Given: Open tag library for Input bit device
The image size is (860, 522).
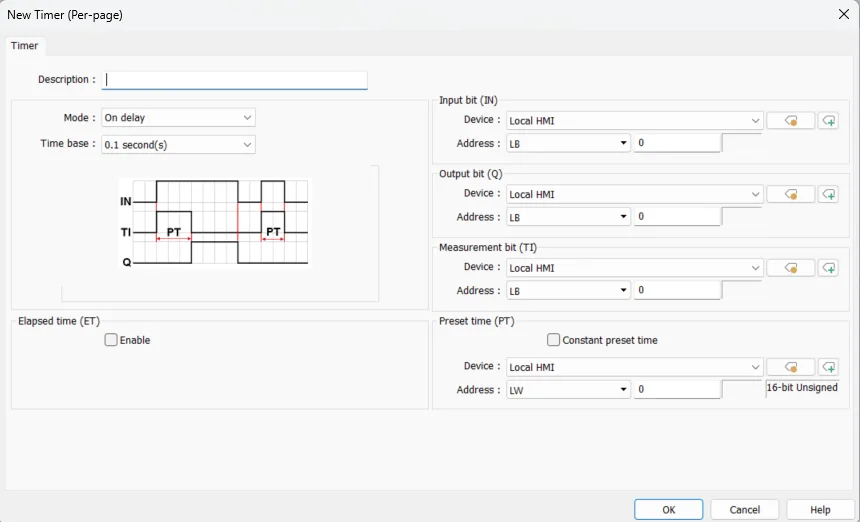Looking at the screenshot, I should (790, 121).
